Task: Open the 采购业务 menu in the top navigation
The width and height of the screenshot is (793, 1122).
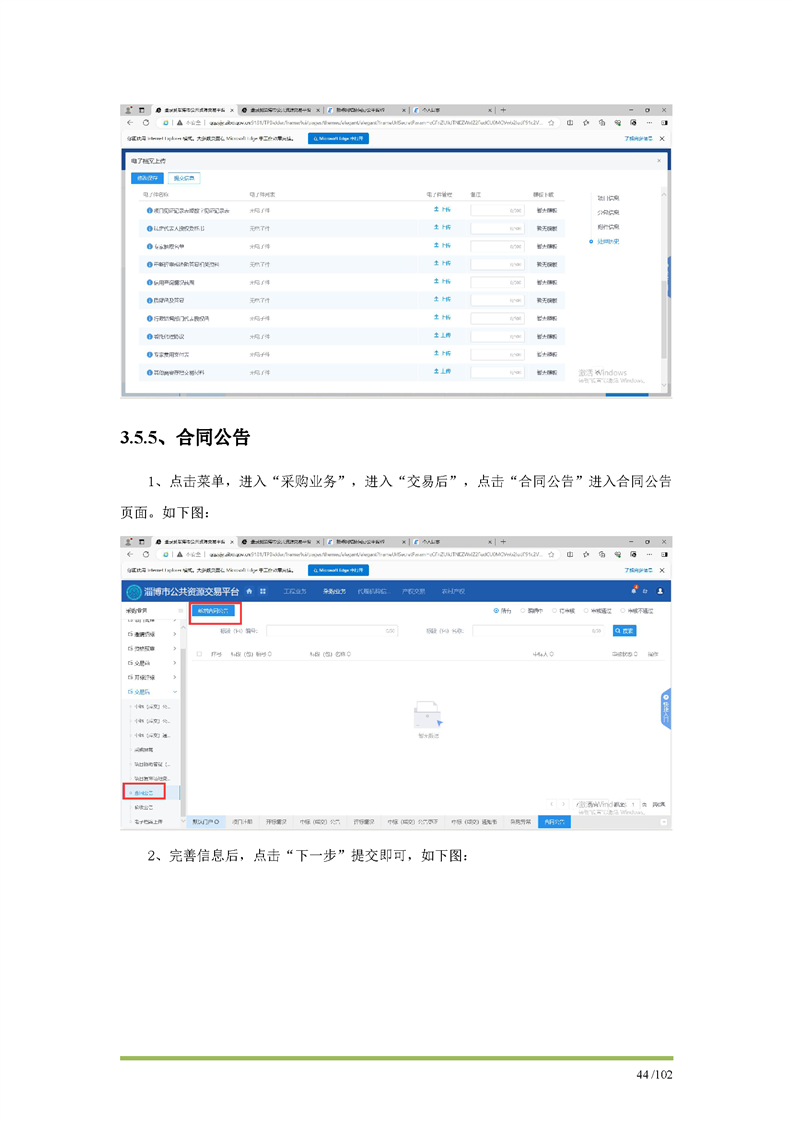Action: coord(332,591)
